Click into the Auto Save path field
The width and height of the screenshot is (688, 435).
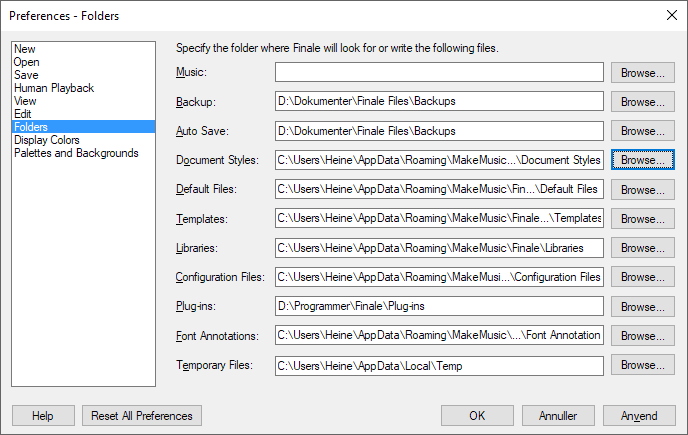click(x=439, y=131)
